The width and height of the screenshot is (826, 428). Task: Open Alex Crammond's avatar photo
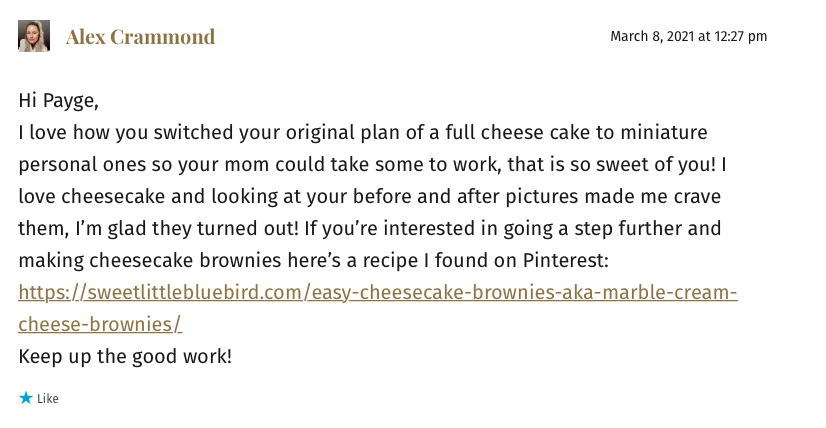(x=34, y=36)
